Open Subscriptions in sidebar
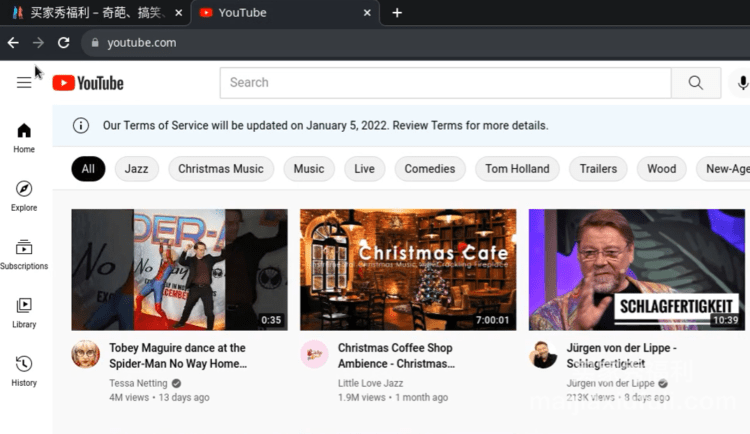750x434 pixels. (24, 255)
